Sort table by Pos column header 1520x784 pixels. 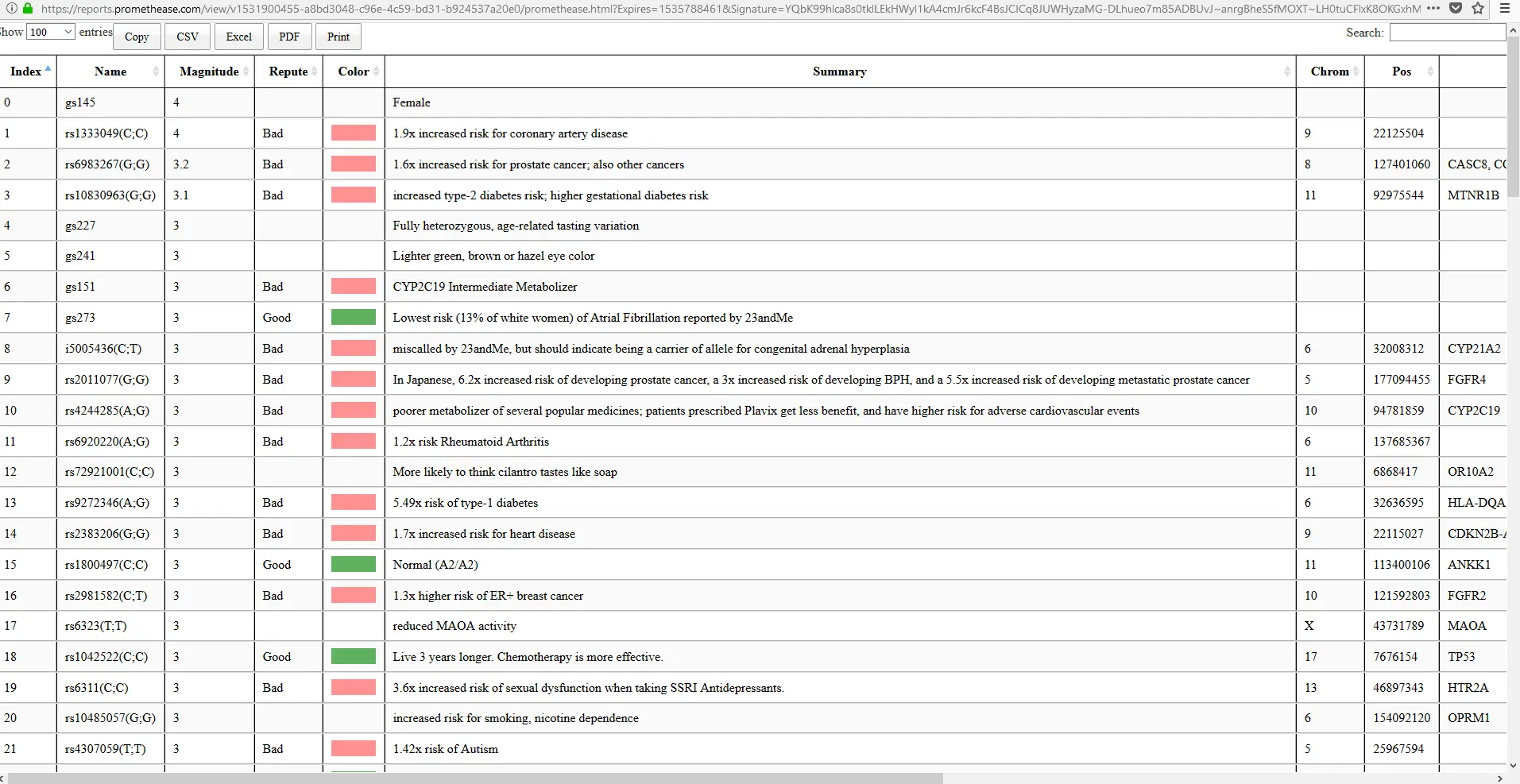[1402, 71]
